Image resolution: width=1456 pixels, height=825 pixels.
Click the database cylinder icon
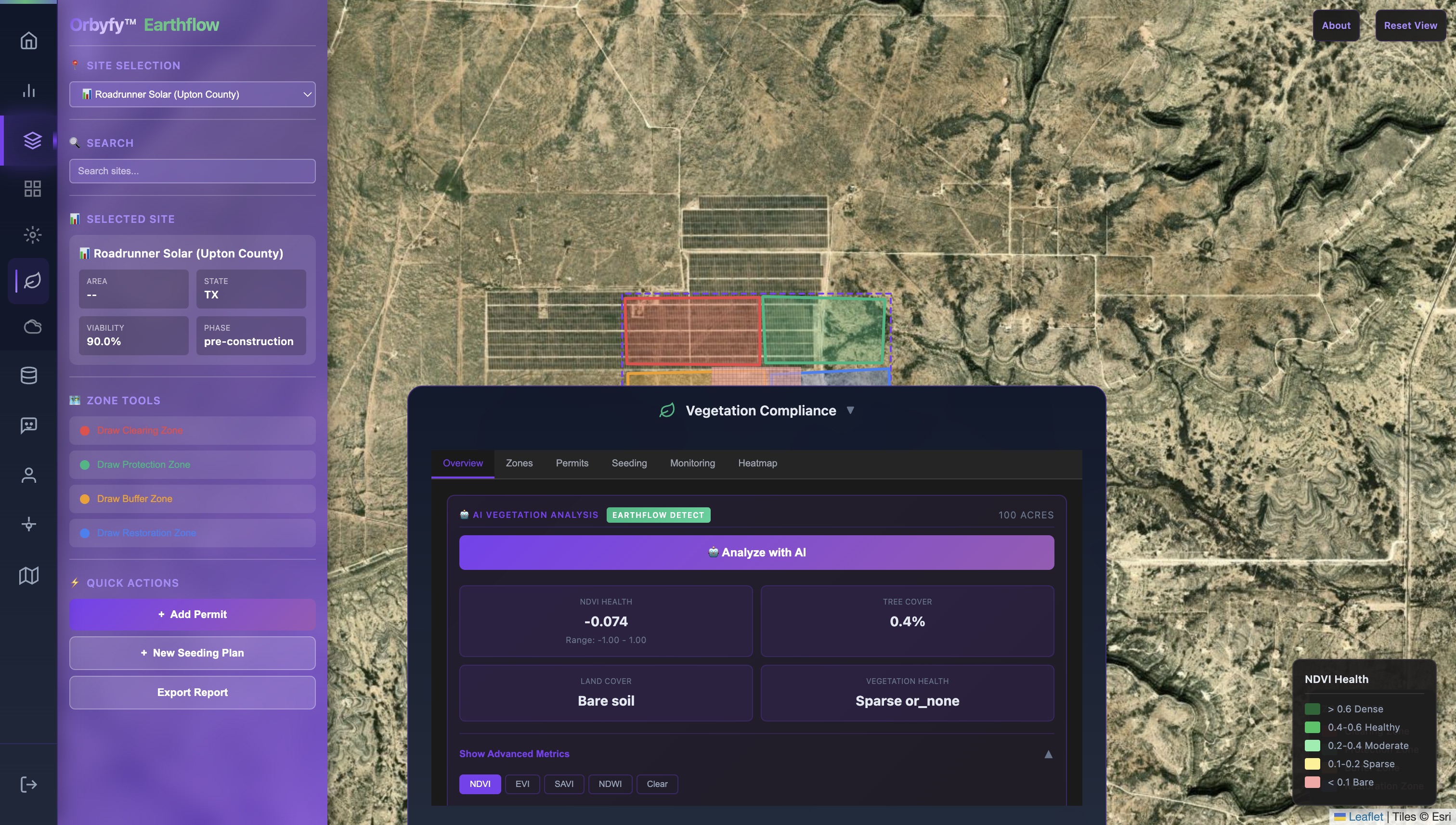click(x=28, y=375)
